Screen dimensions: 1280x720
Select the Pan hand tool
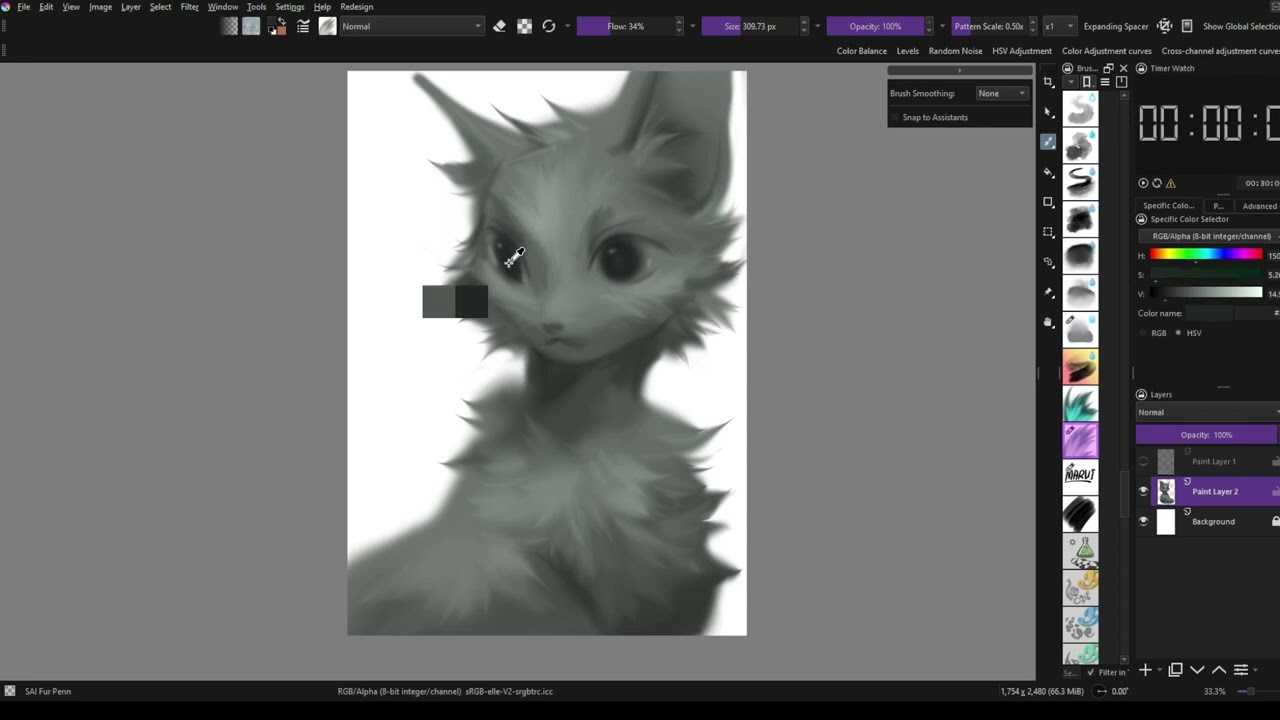coord(1048,322)
